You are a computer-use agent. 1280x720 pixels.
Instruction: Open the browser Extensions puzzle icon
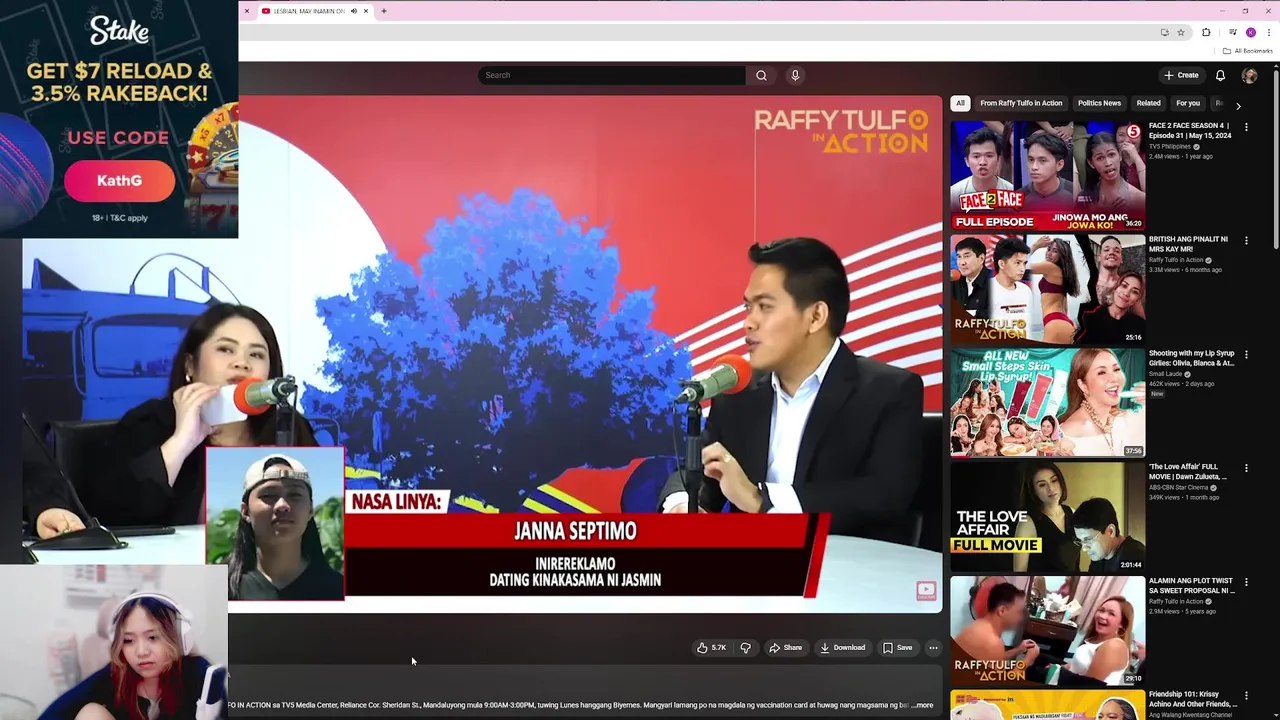[x=1206, y=33]
